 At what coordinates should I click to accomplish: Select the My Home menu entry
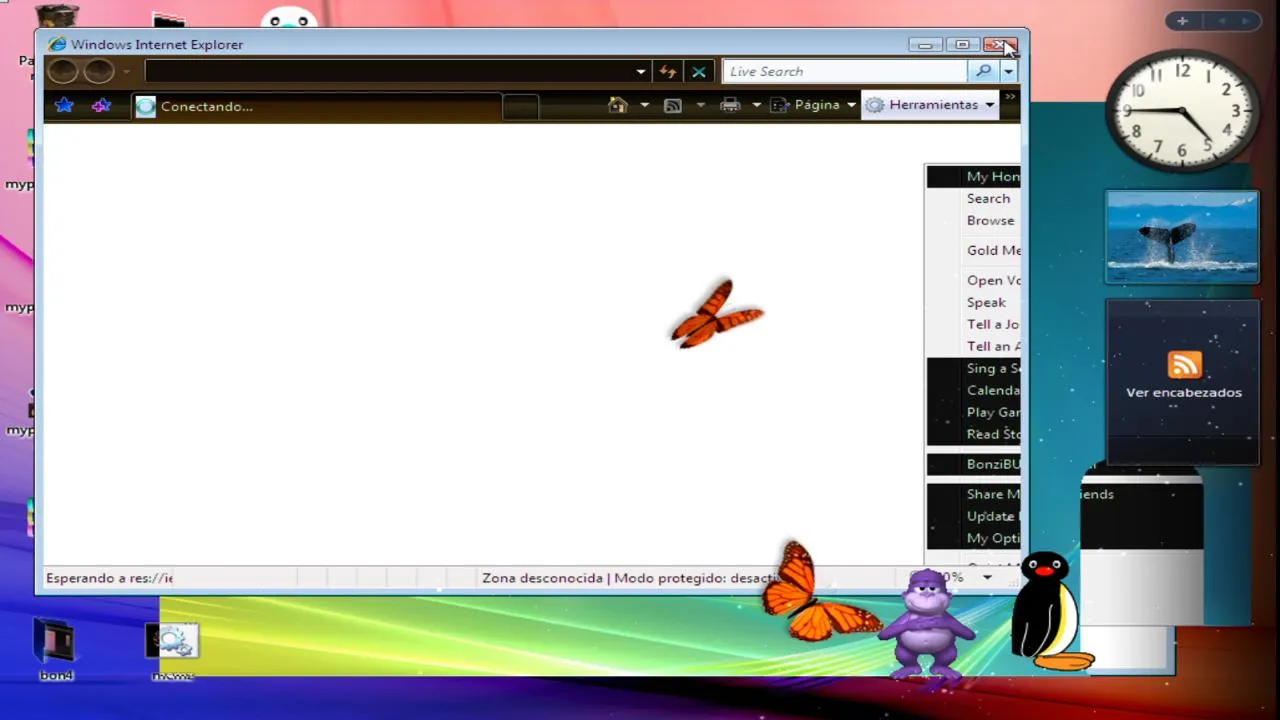[x=973, y=177]
